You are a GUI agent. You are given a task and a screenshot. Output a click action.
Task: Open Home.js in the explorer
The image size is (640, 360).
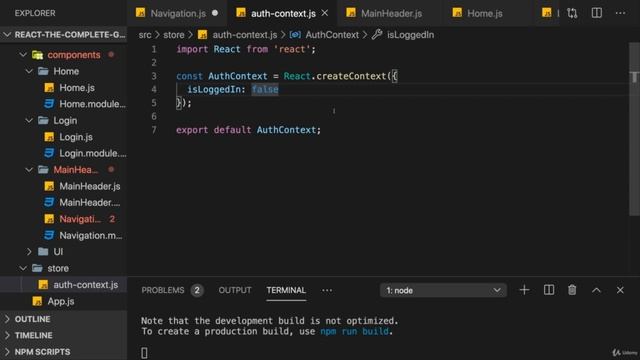(x=77, y=88)
